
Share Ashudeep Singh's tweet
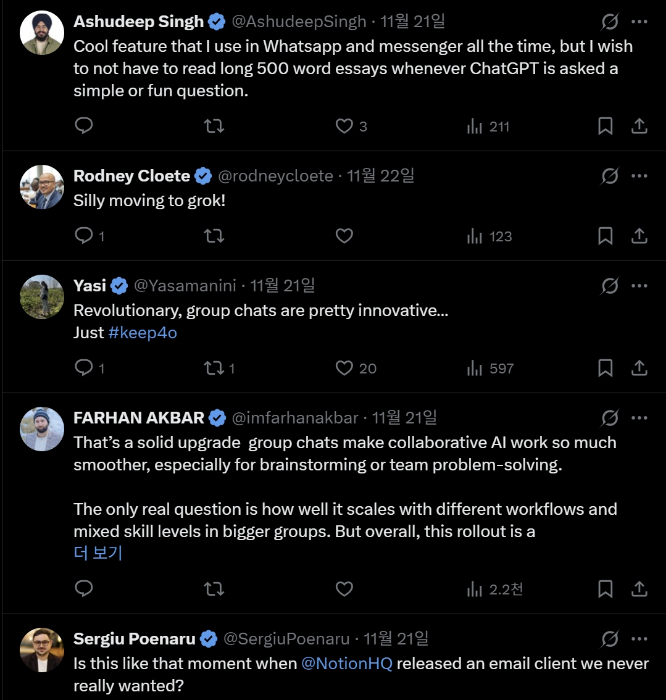pos(639,126)
